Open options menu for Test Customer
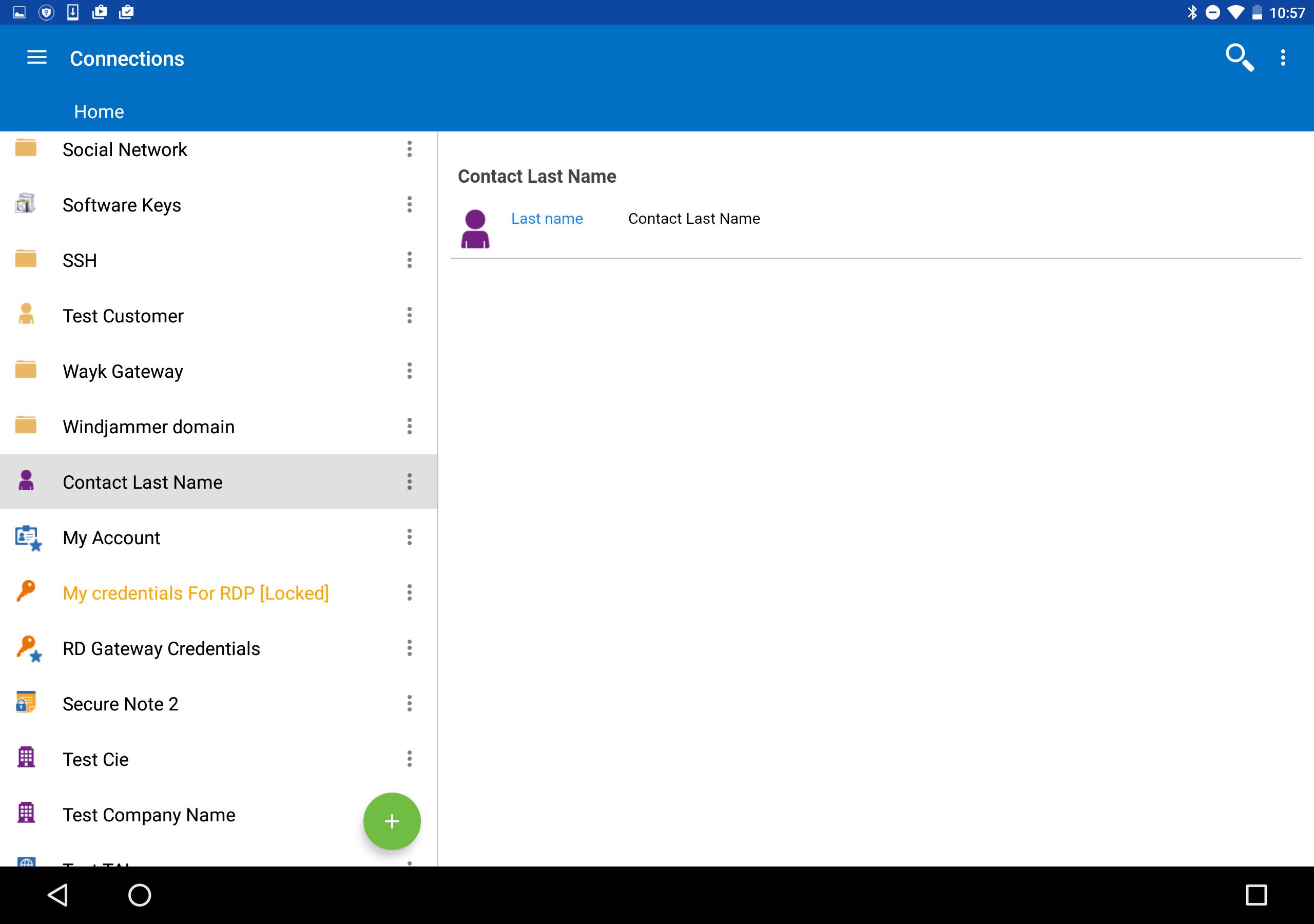Viewport: 1314px width, 924px height. 409,315
